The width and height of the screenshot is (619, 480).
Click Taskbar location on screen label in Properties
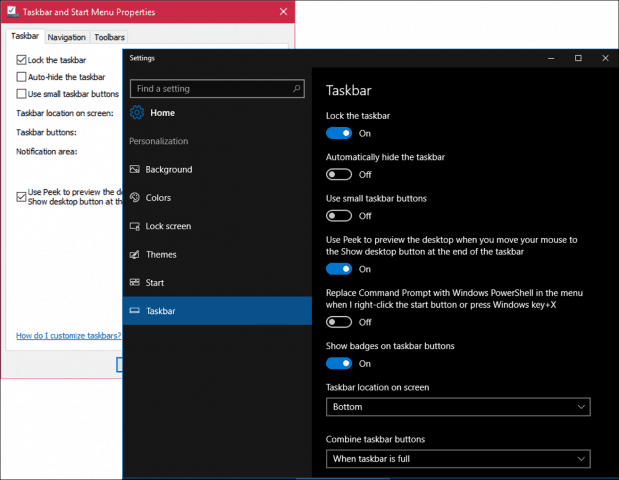click(65, 113)
